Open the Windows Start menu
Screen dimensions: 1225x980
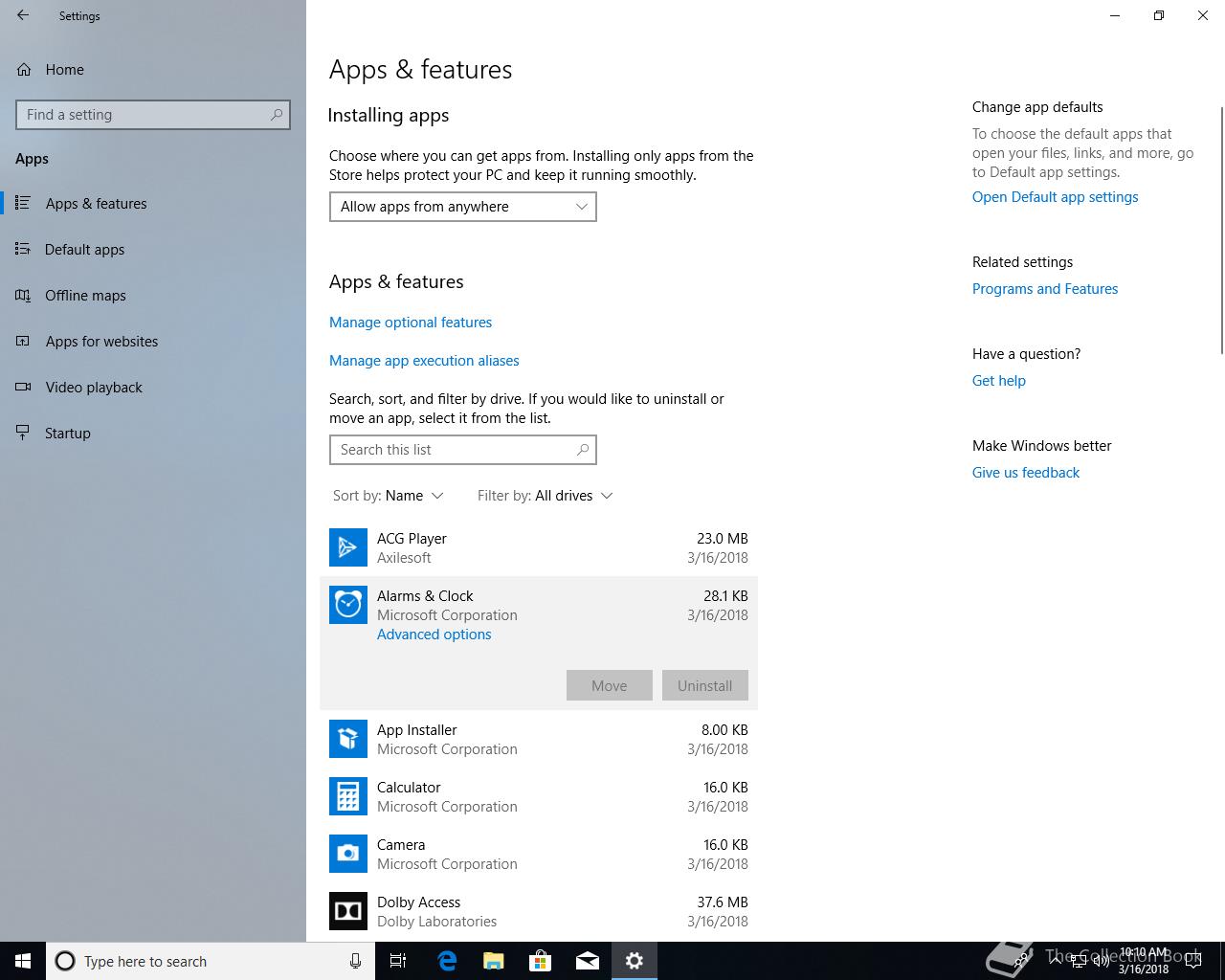click(x=23, y=961)
